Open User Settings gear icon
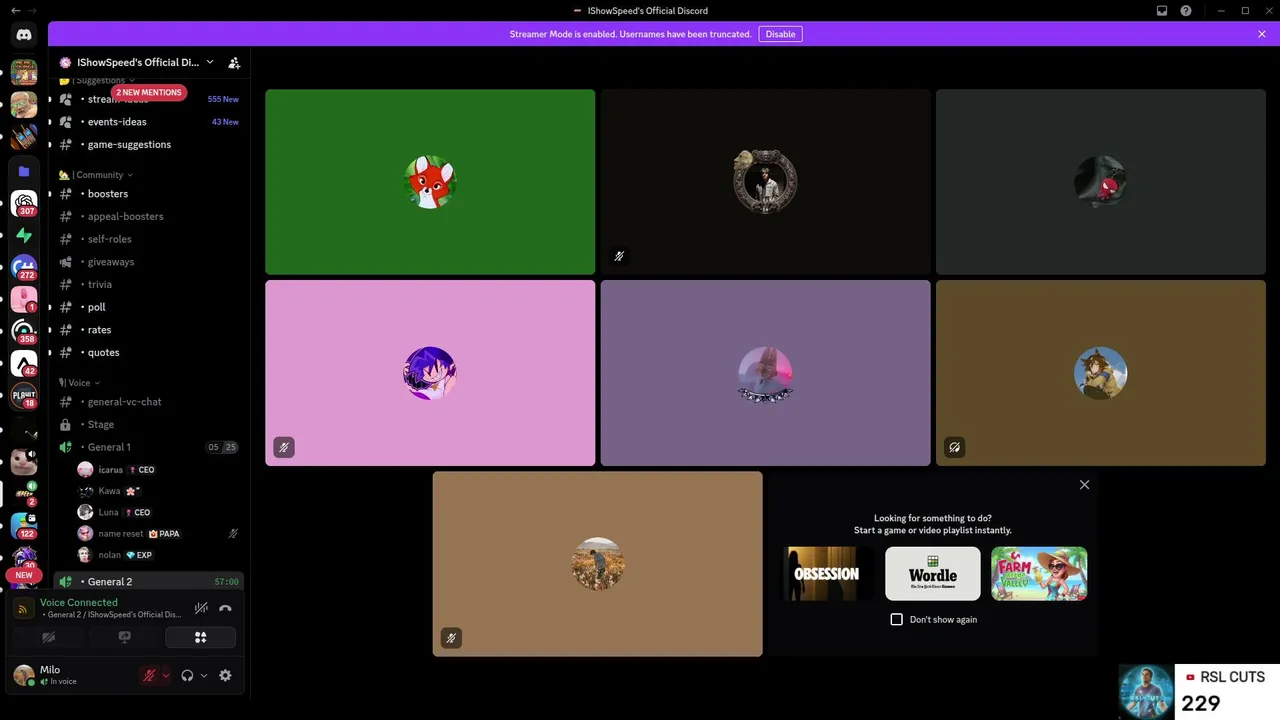 point(225,676)
